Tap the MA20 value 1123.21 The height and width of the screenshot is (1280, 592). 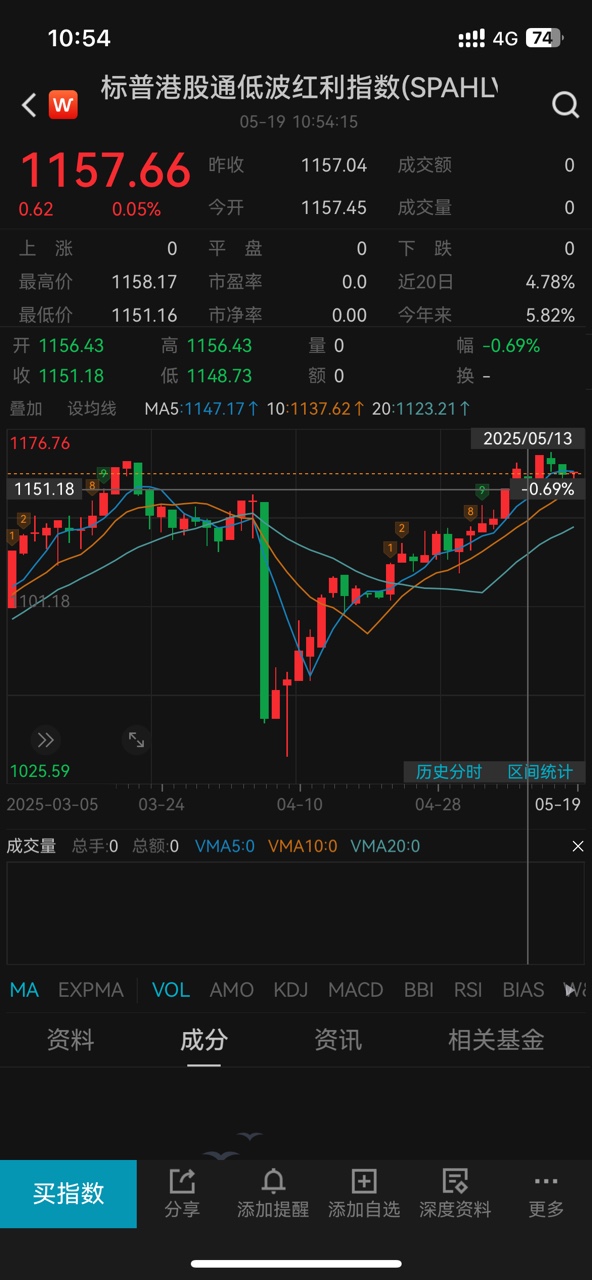click(x=425, y=408)
